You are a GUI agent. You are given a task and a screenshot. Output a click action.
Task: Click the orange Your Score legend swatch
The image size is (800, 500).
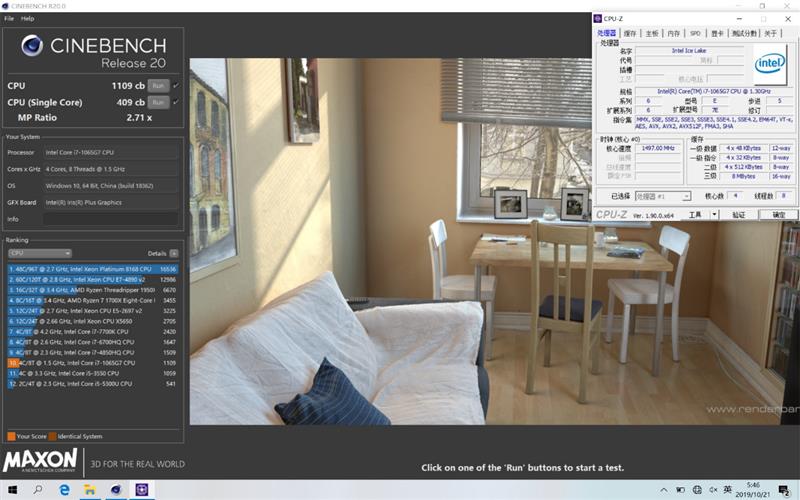(x=10, y=436)
